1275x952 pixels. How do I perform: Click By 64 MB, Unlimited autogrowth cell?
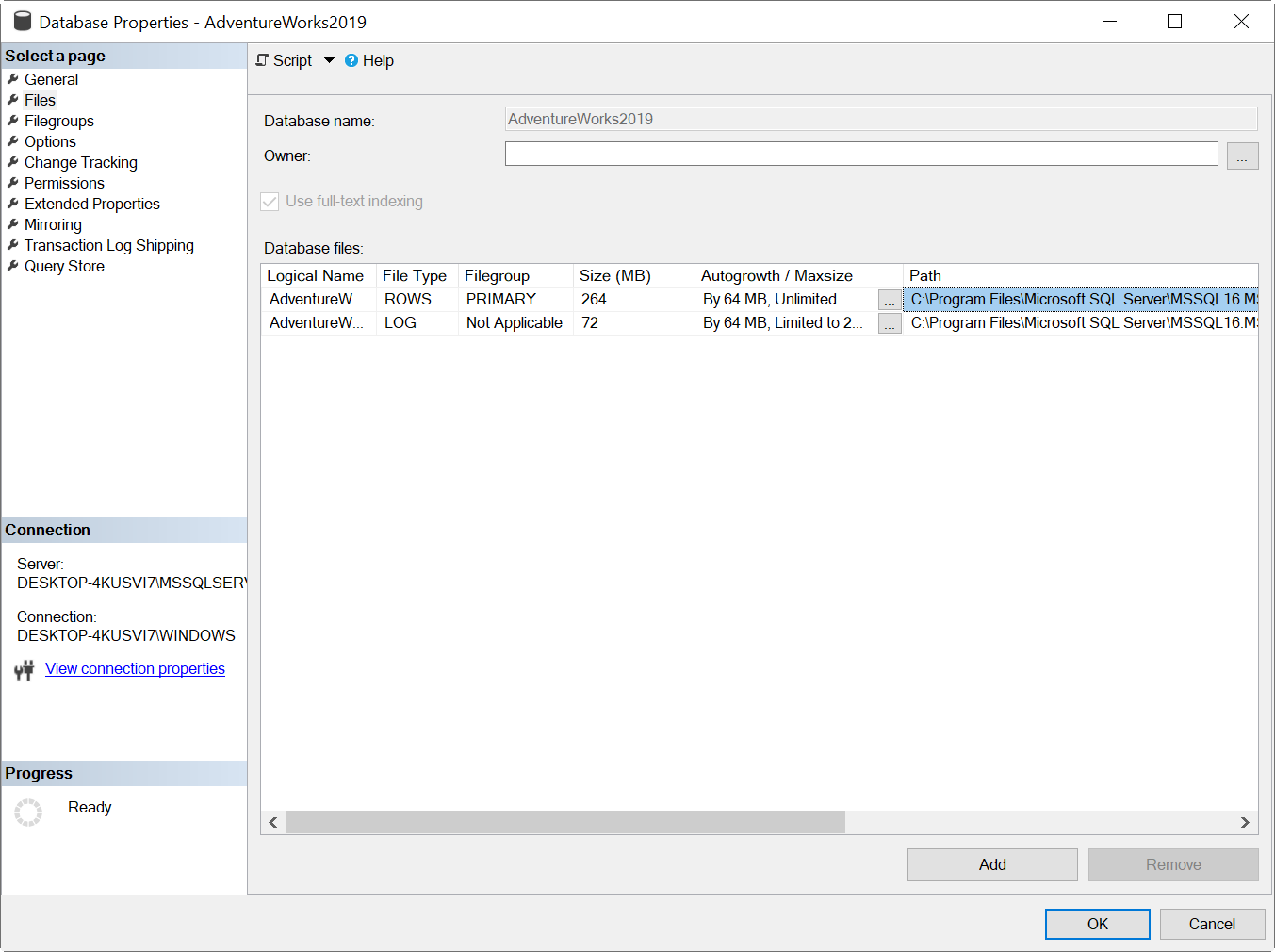pyautogui.click(x=787, y=299)
